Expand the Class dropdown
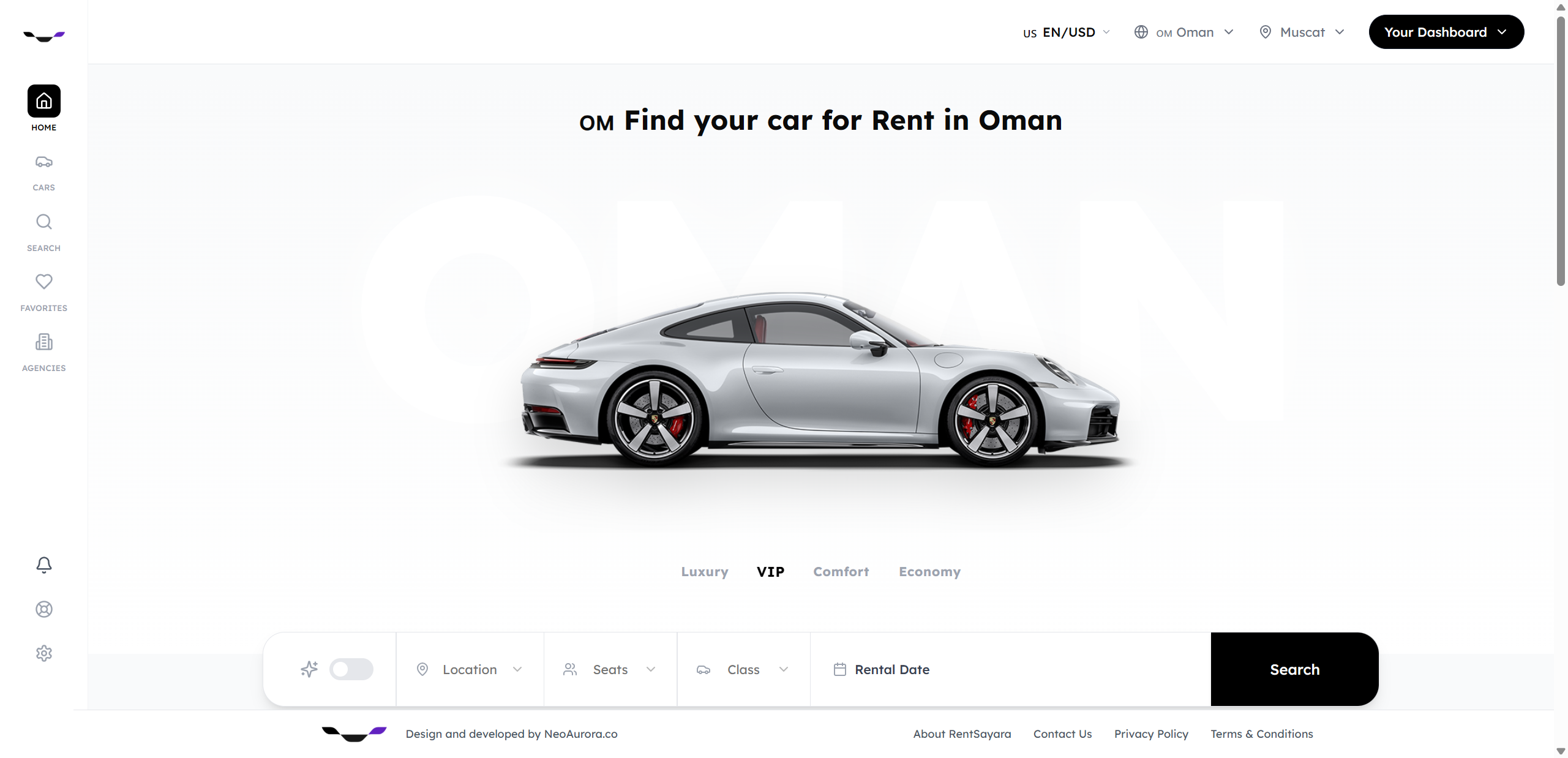The height and width of the screenshot is (758, 1568). tap(743, 669)
